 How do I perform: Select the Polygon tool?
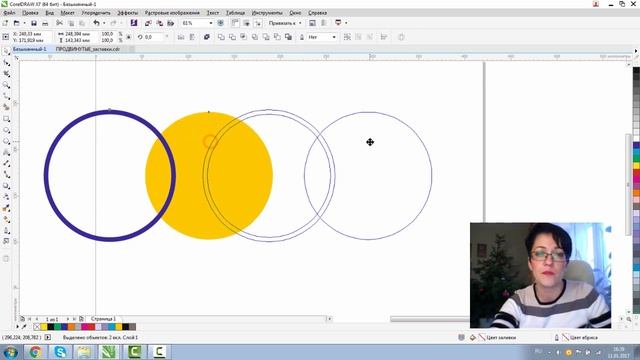6,141
